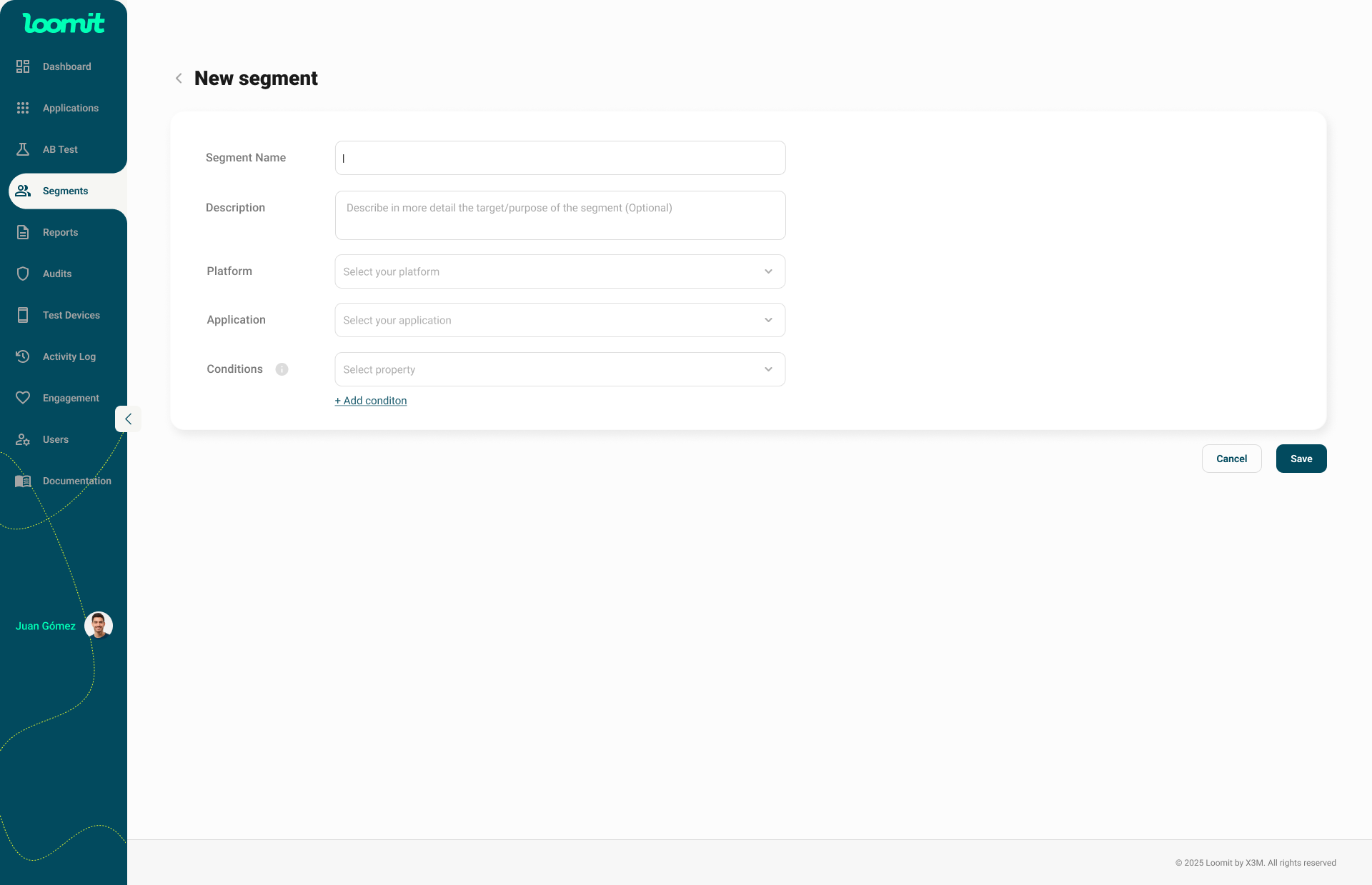Open Documentation from the sidebar
Image resolution: width=1372 pixels, height=885 pixels.
(x=76, y=481)
